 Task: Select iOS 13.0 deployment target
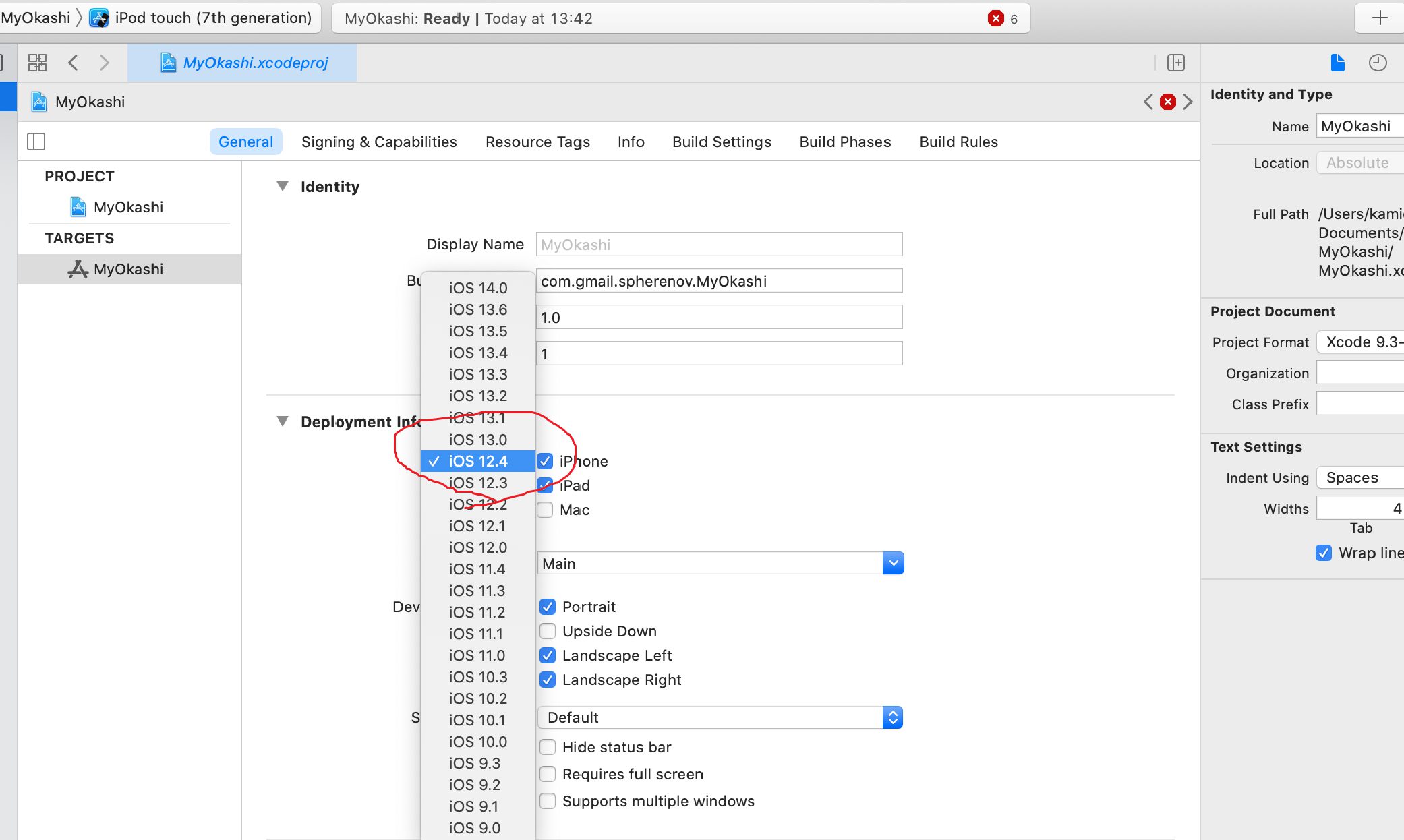[x=478, y=440]
